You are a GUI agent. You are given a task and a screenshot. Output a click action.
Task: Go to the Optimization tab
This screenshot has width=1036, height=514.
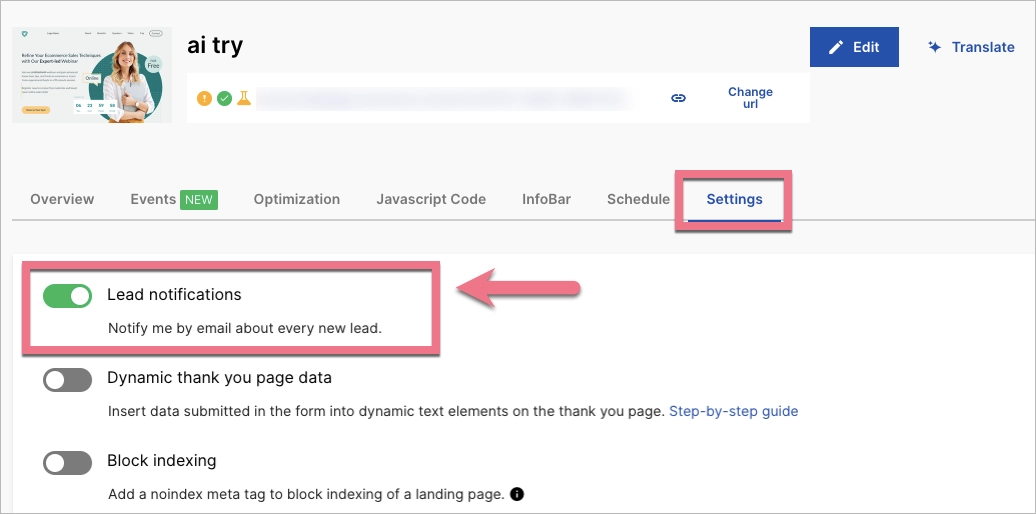pos(296,199)
